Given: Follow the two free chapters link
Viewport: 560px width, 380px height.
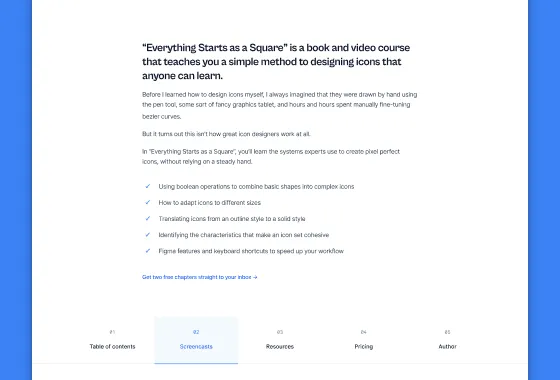Looking at the screenshot, I should click(x=199, y=277).
